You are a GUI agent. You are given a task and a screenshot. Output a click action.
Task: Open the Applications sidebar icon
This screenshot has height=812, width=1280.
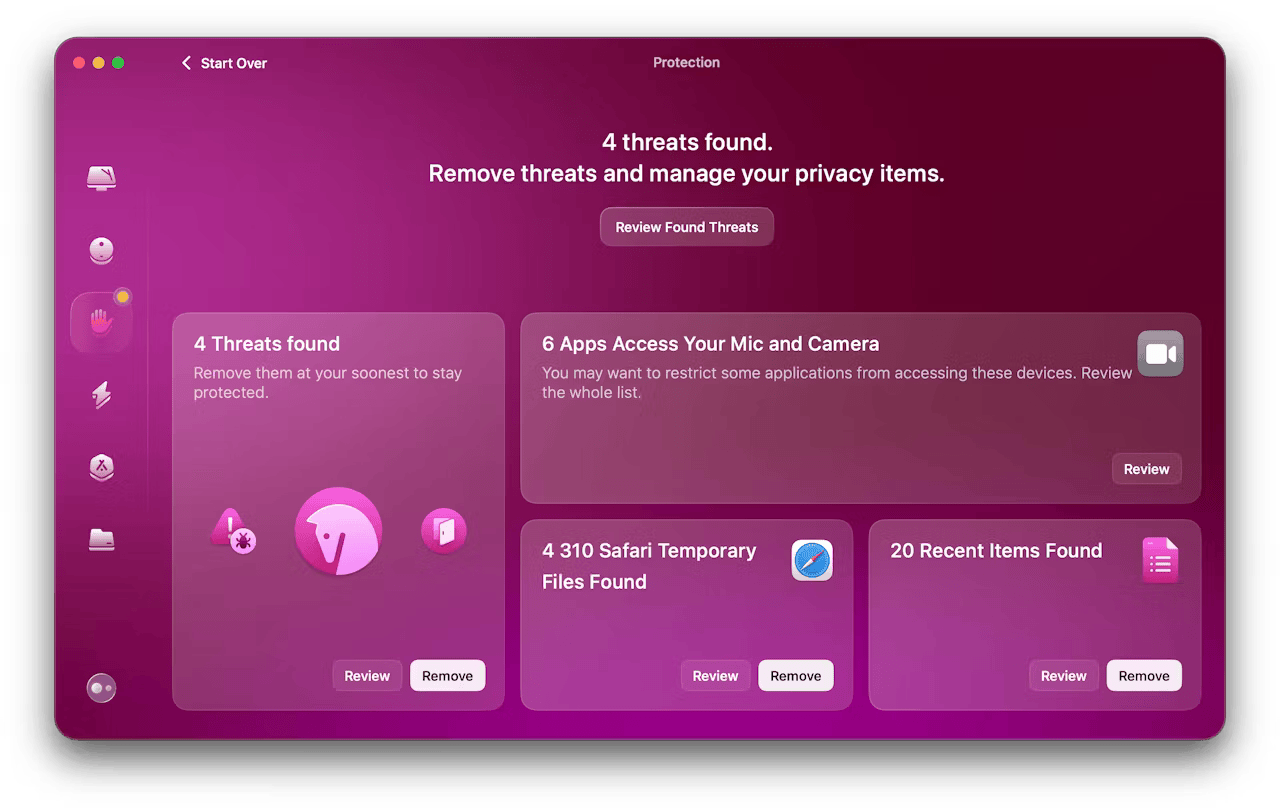(101, 467)
